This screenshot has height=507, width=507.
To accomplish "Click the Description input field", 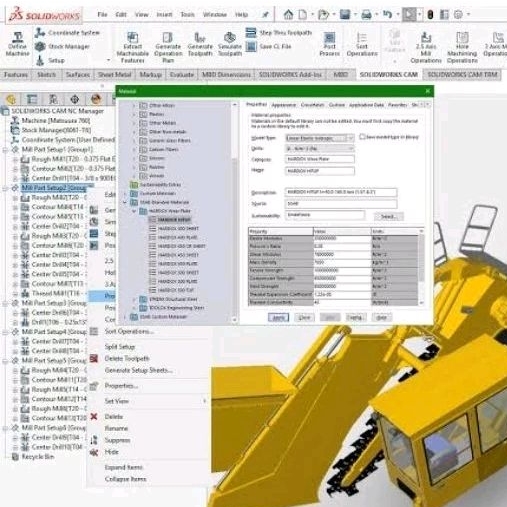I will tap(341, 192).
